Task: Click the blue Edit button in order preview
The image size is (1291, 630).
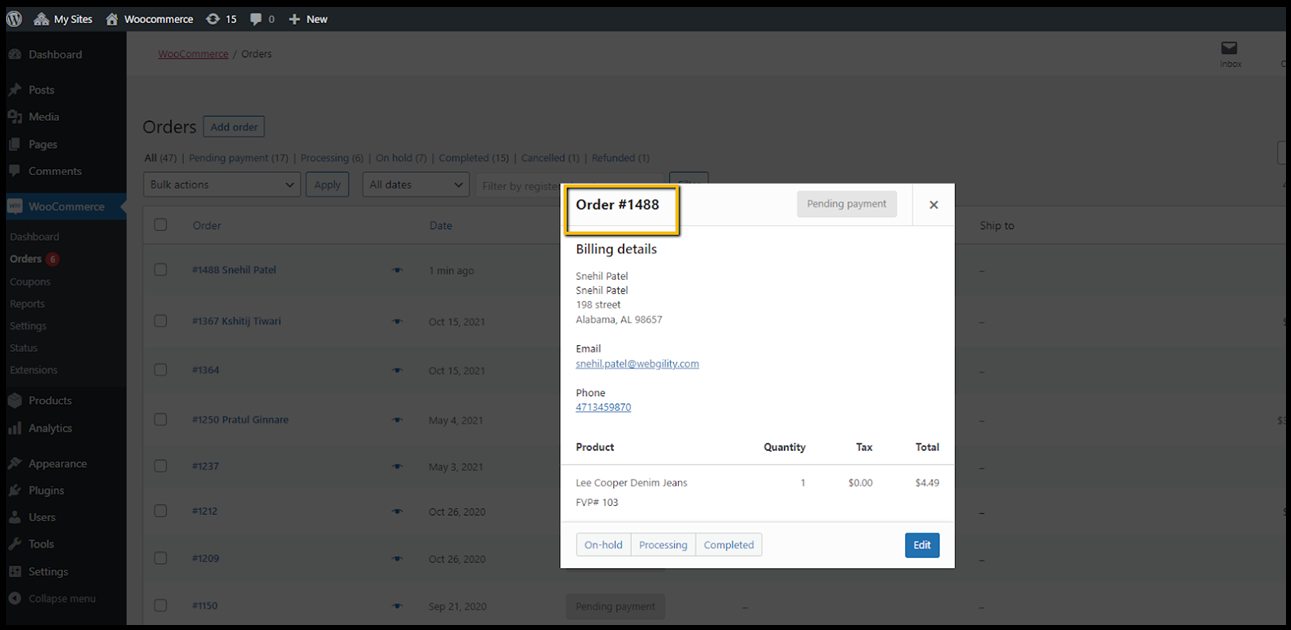Action: [x=922, y=545]
